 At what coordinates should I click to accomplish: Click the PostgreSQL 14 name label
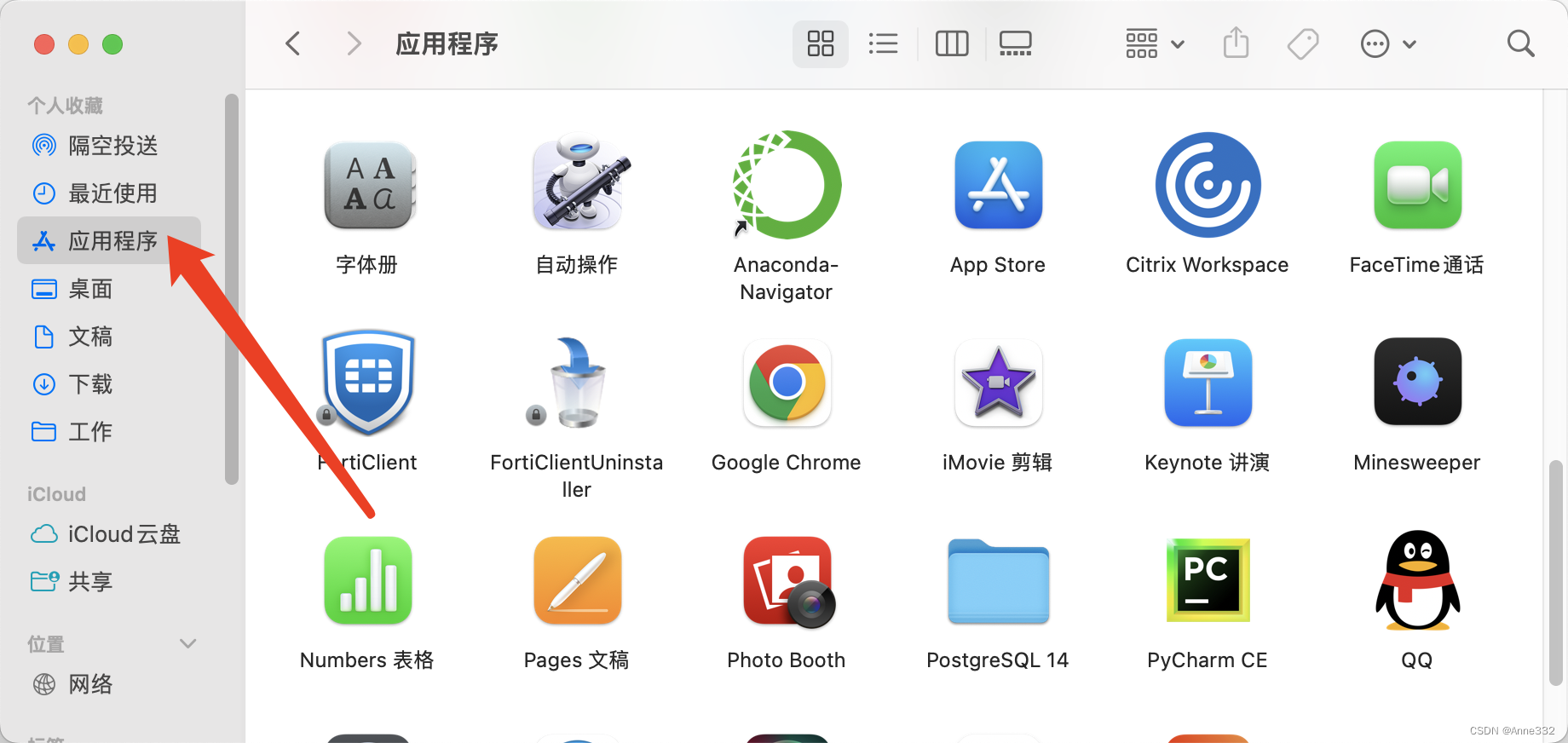(998, 660)
